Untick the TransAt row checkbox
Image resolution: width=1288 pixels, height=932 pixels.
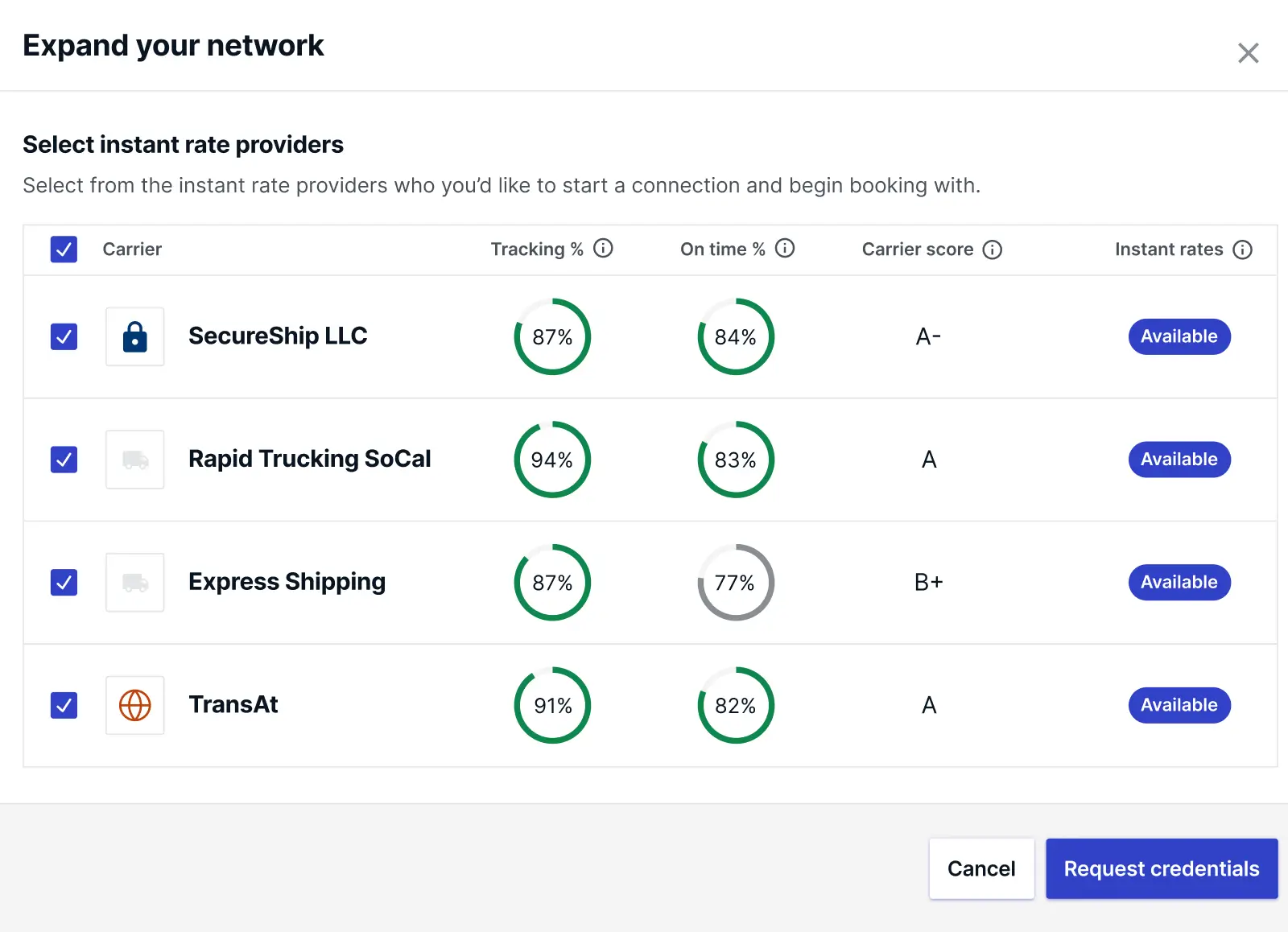pyautogui.click(x=64, y=705)
